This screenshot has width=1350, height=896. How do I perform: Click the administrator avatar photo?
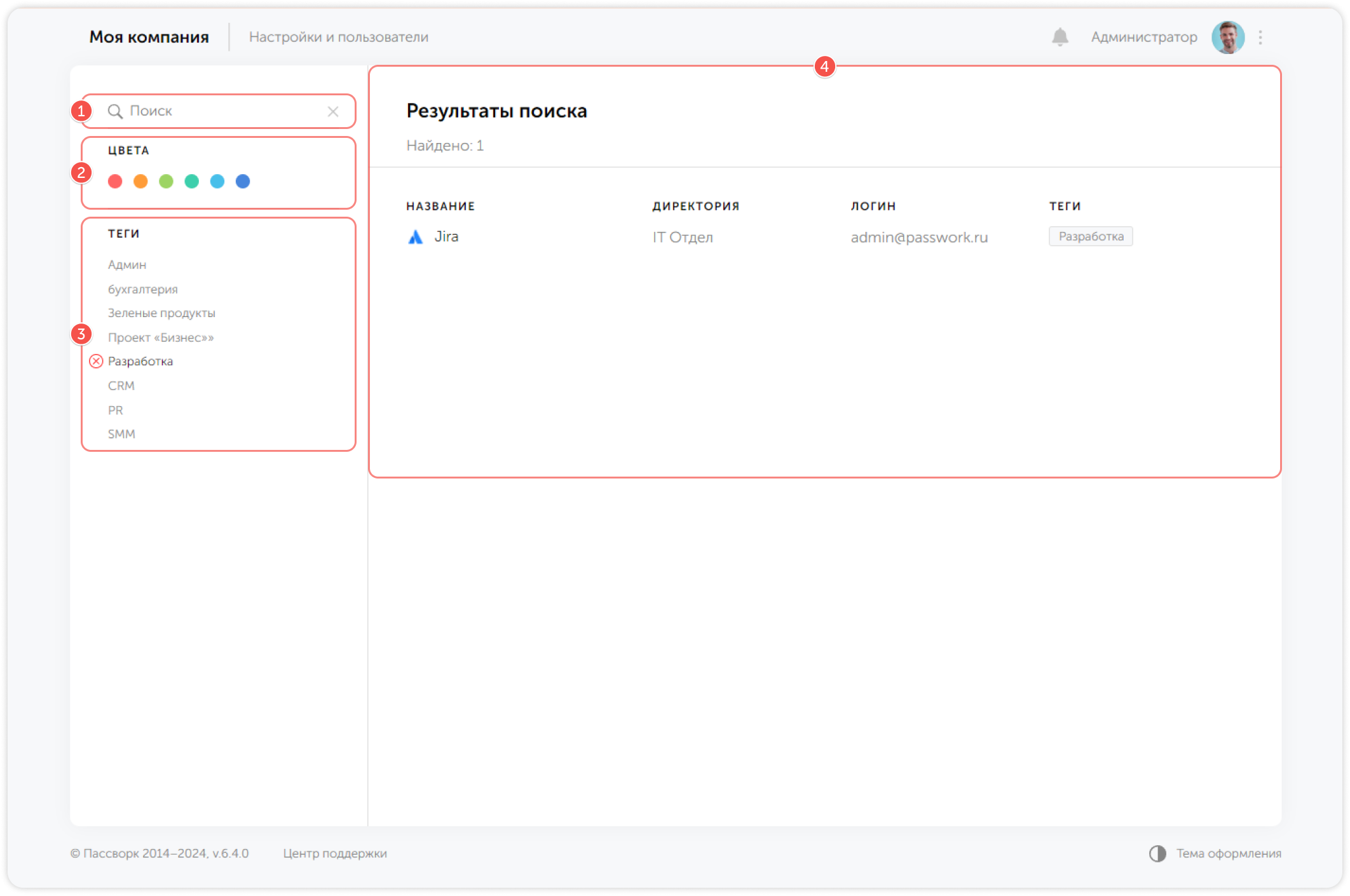point(1227,37)
